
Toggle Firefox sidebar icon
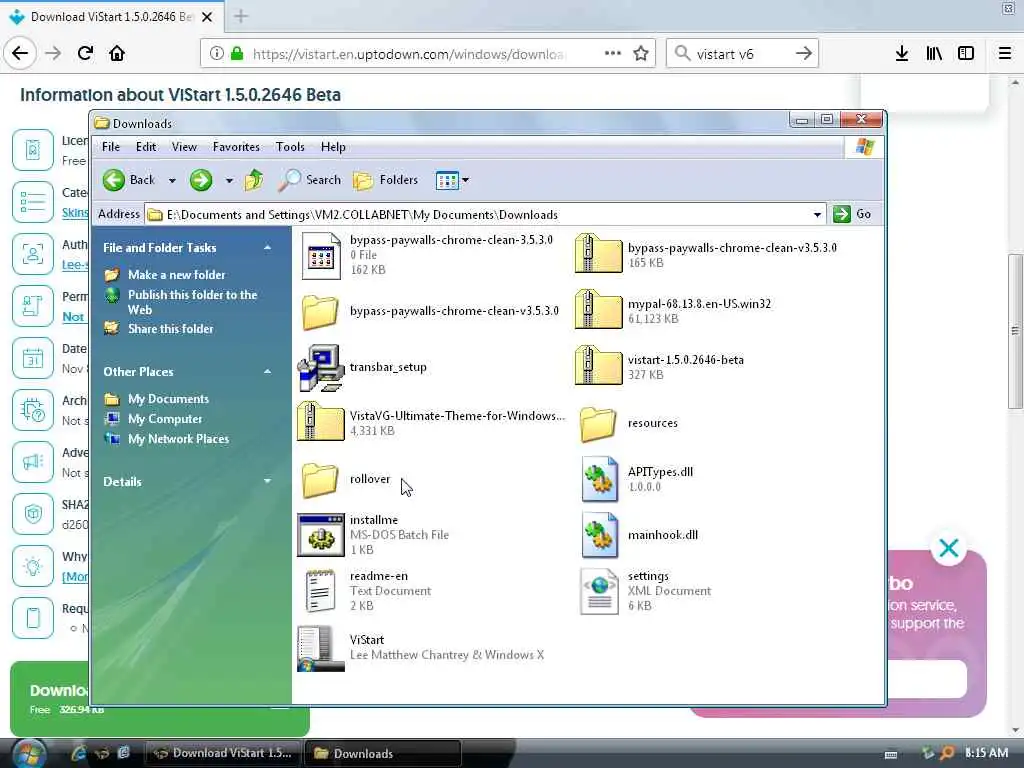(966, 54)
